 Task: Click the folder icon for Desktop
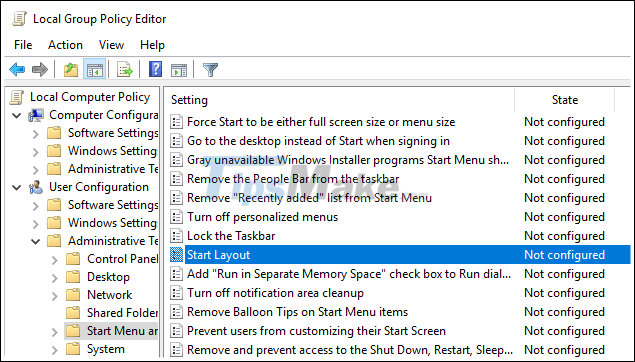73,277
